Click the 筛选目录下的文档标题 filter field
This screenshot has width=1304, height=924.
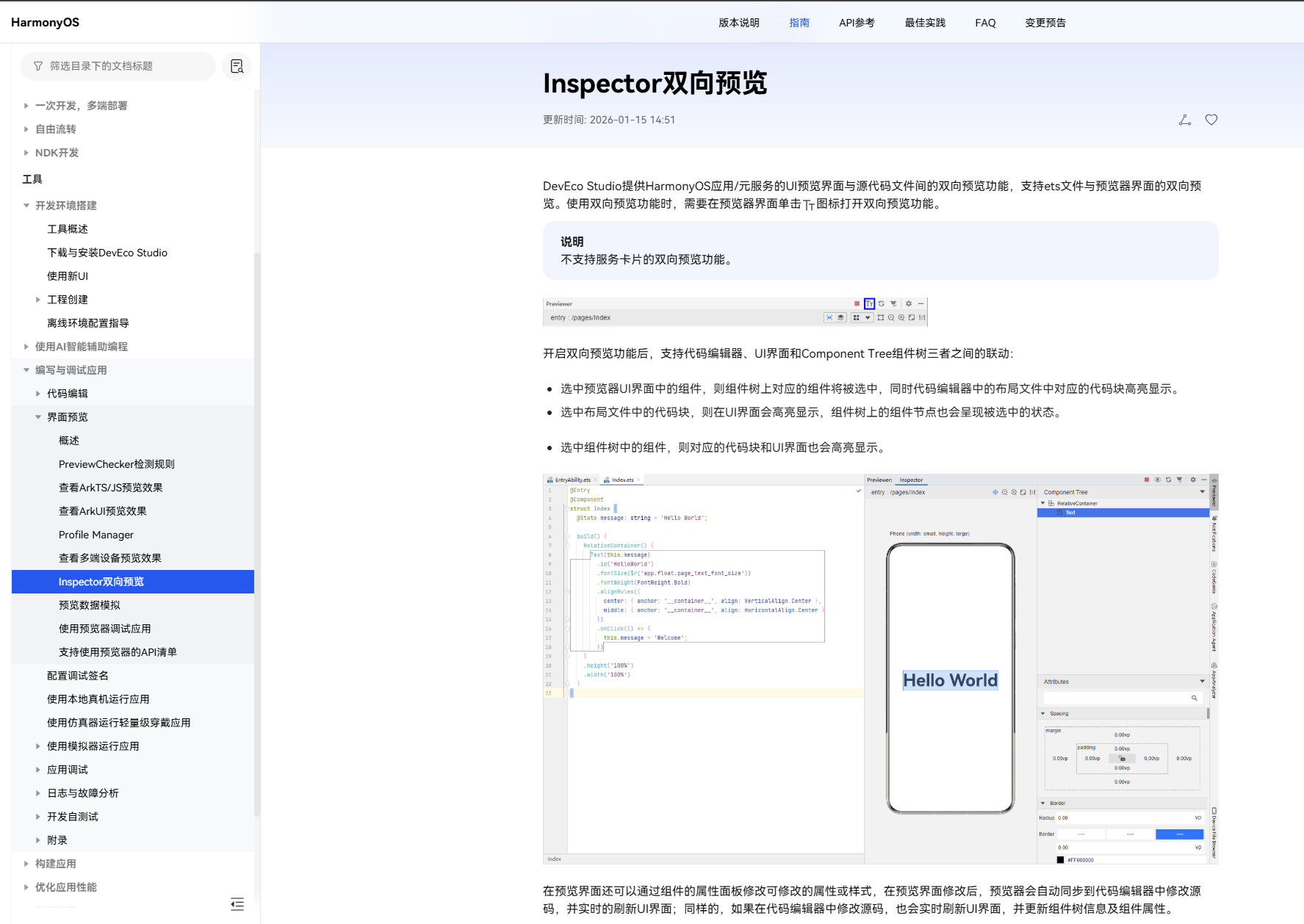click(125, 66)
